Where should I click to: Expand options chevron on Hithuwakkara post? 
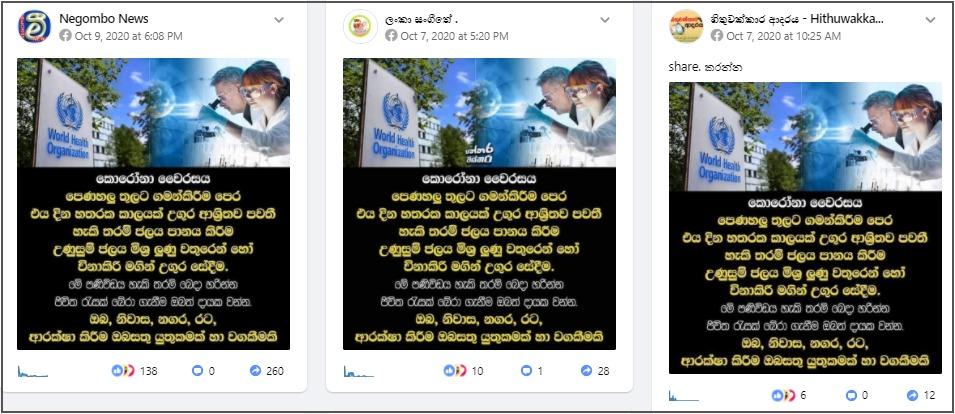tap(931, 19)
